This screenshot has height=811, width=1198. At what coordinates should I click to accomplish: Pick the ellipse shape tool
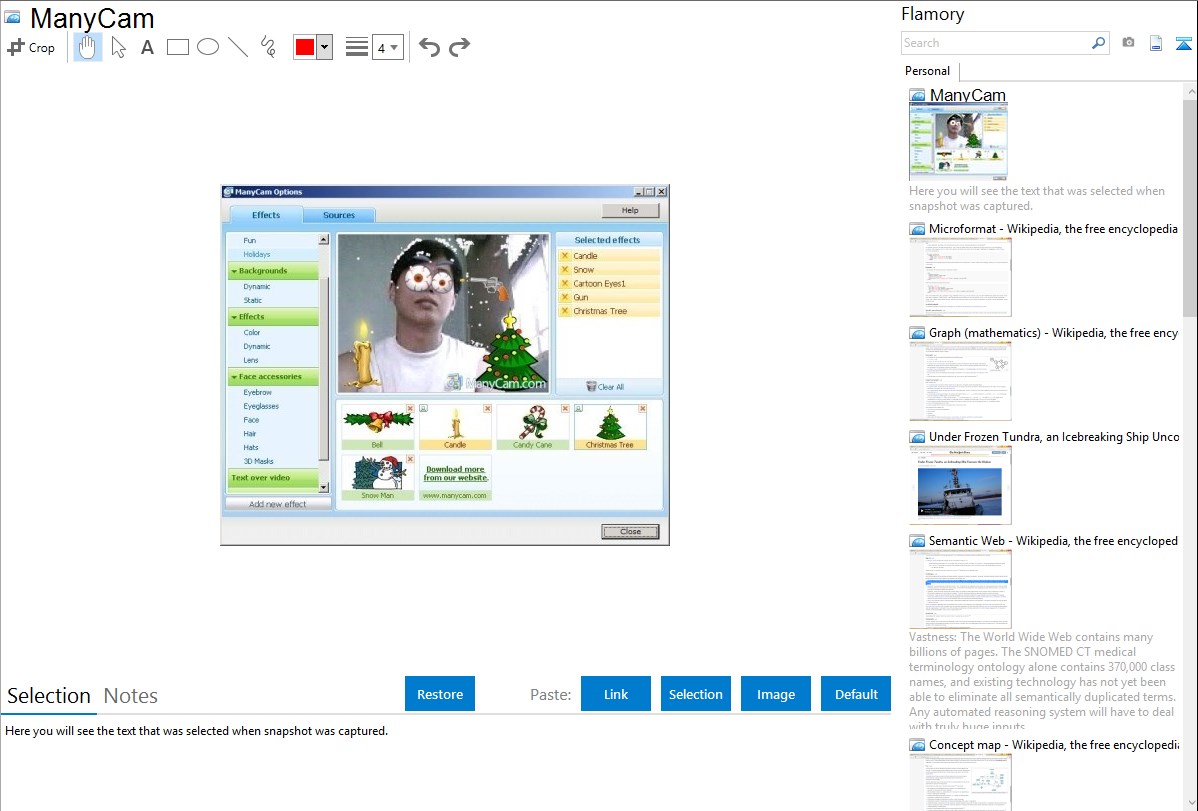pyautogui.click(x=208, y=47)
